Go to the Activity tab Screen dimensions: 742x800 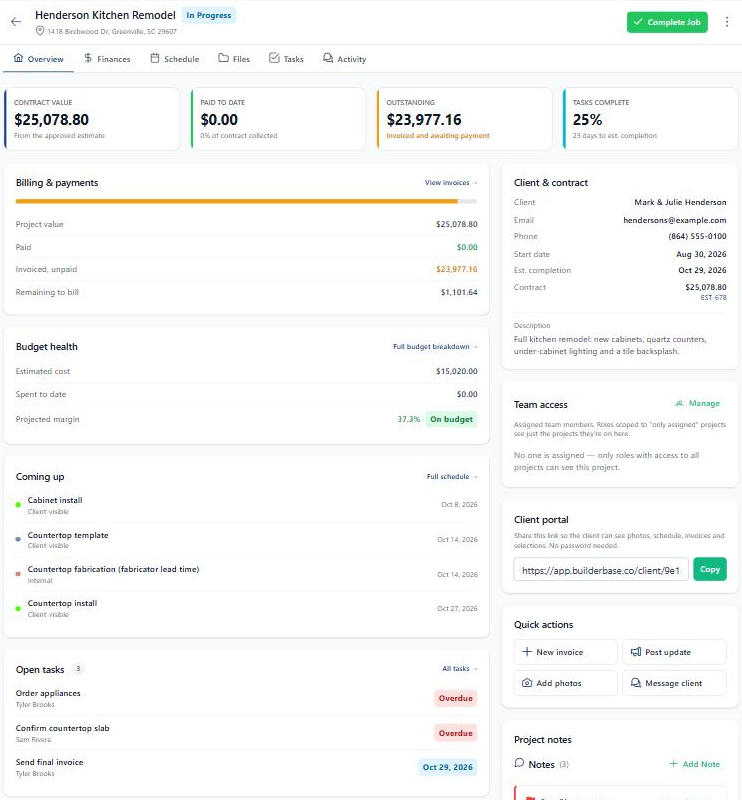(x=344, y=59)
